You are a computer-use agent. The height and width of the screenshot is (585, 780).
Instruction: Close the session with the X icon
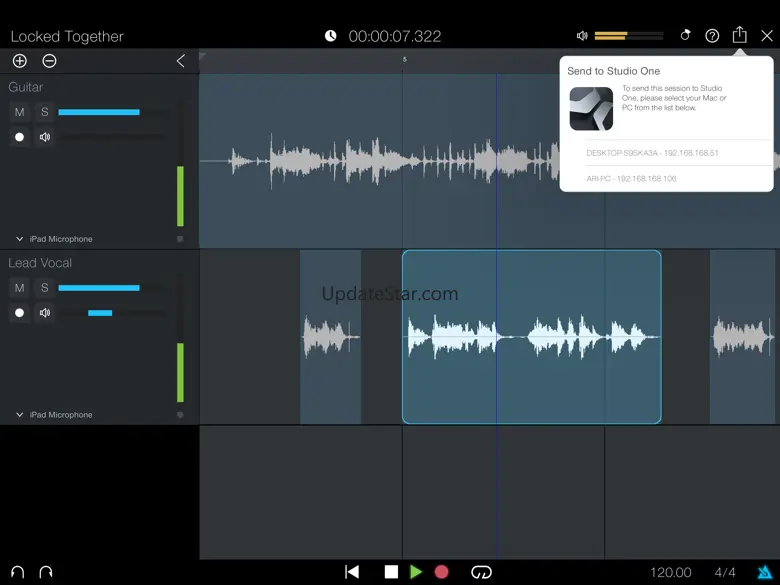tap(767, 36)
